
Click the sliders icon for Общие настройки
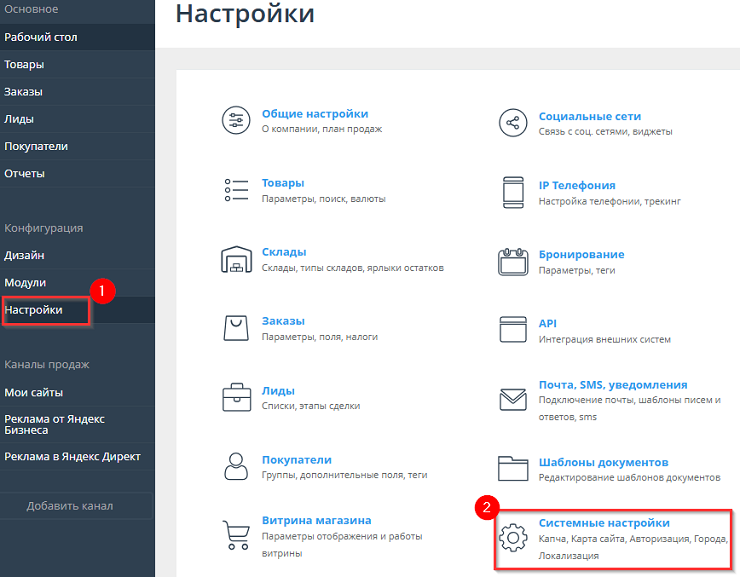pyautogui.click(x=236, y=121)
